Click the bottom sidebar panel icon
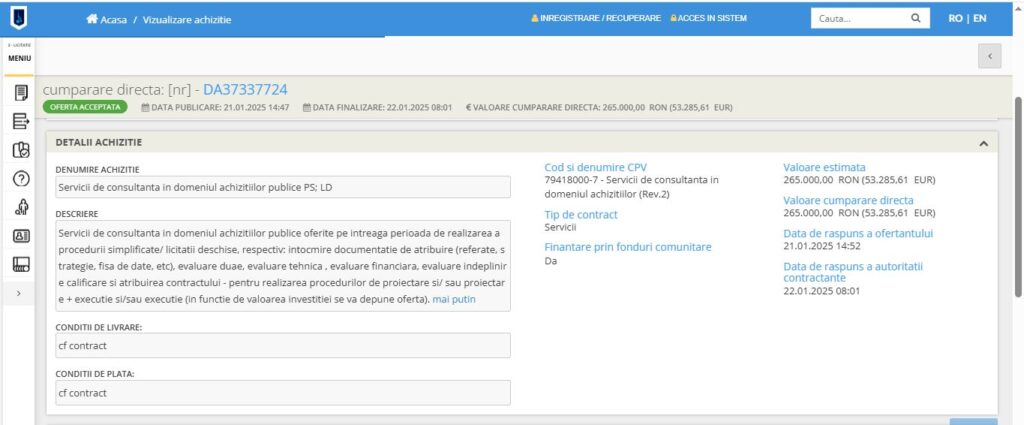This screenshot has width=1024, height=425. (x=21, y=264)
